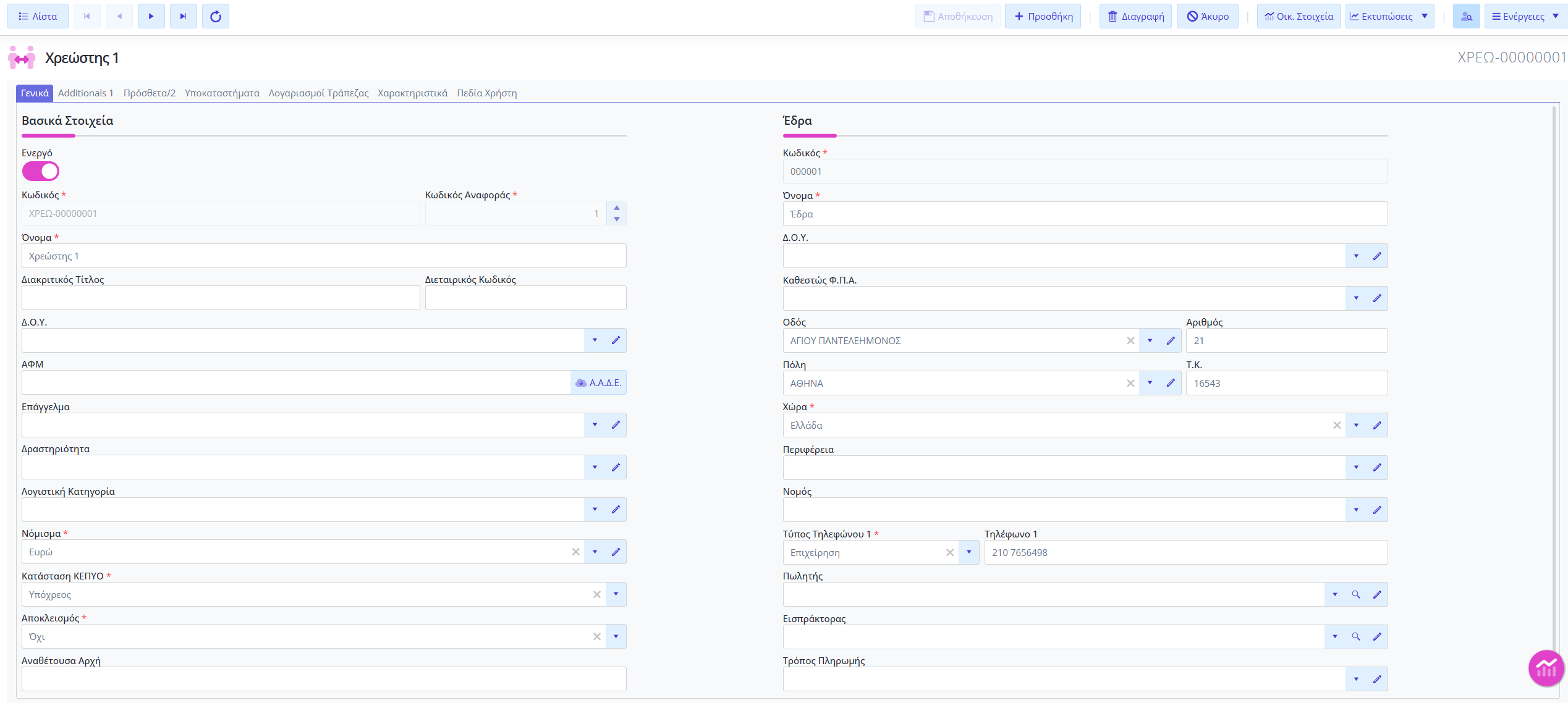
Task: Click the Τηλέφωνο 1 field
Action: [1185, 552]
